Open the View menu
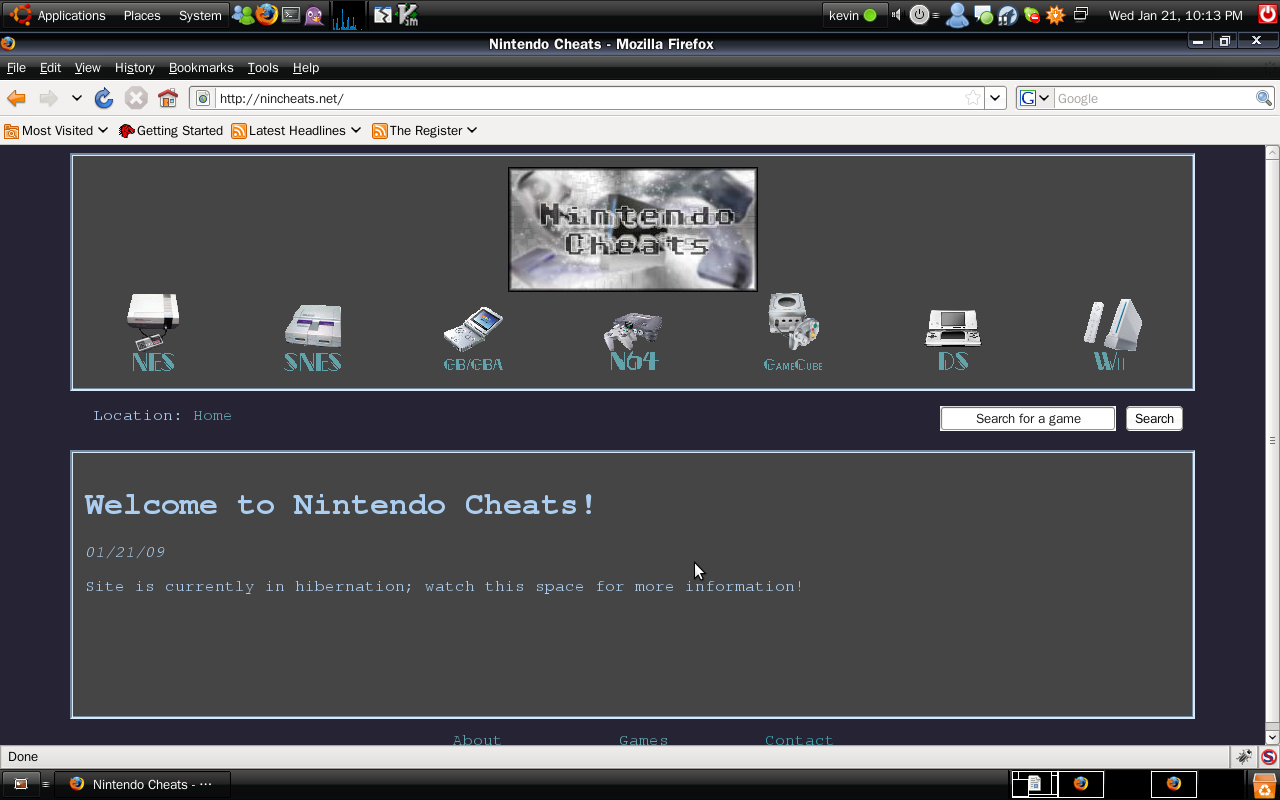This screenshot has height=800, width=1280. (x=87, y=67)
